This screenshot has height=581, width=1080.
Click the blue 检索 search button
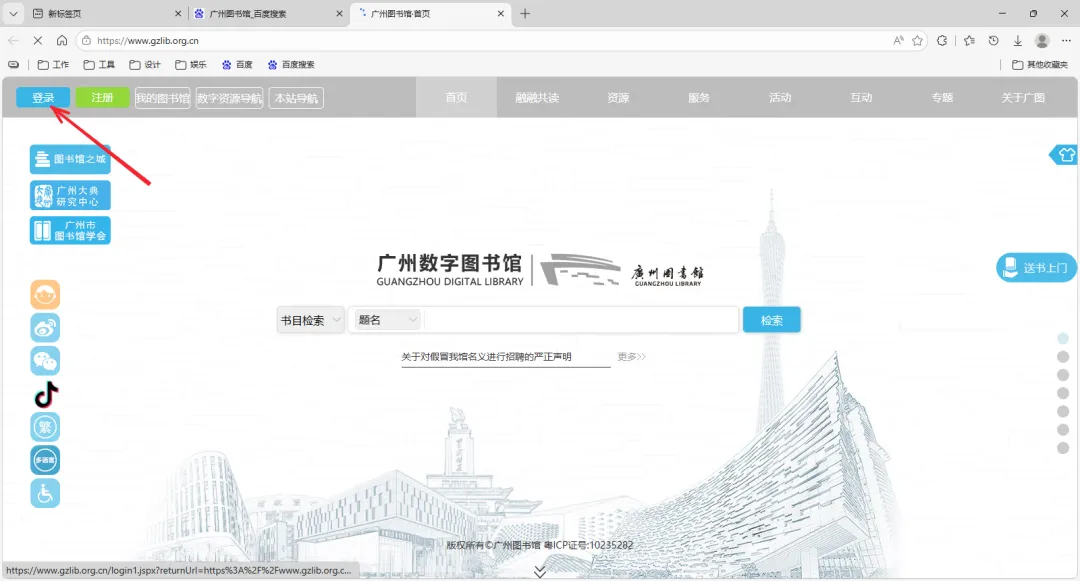coord(771,320)
